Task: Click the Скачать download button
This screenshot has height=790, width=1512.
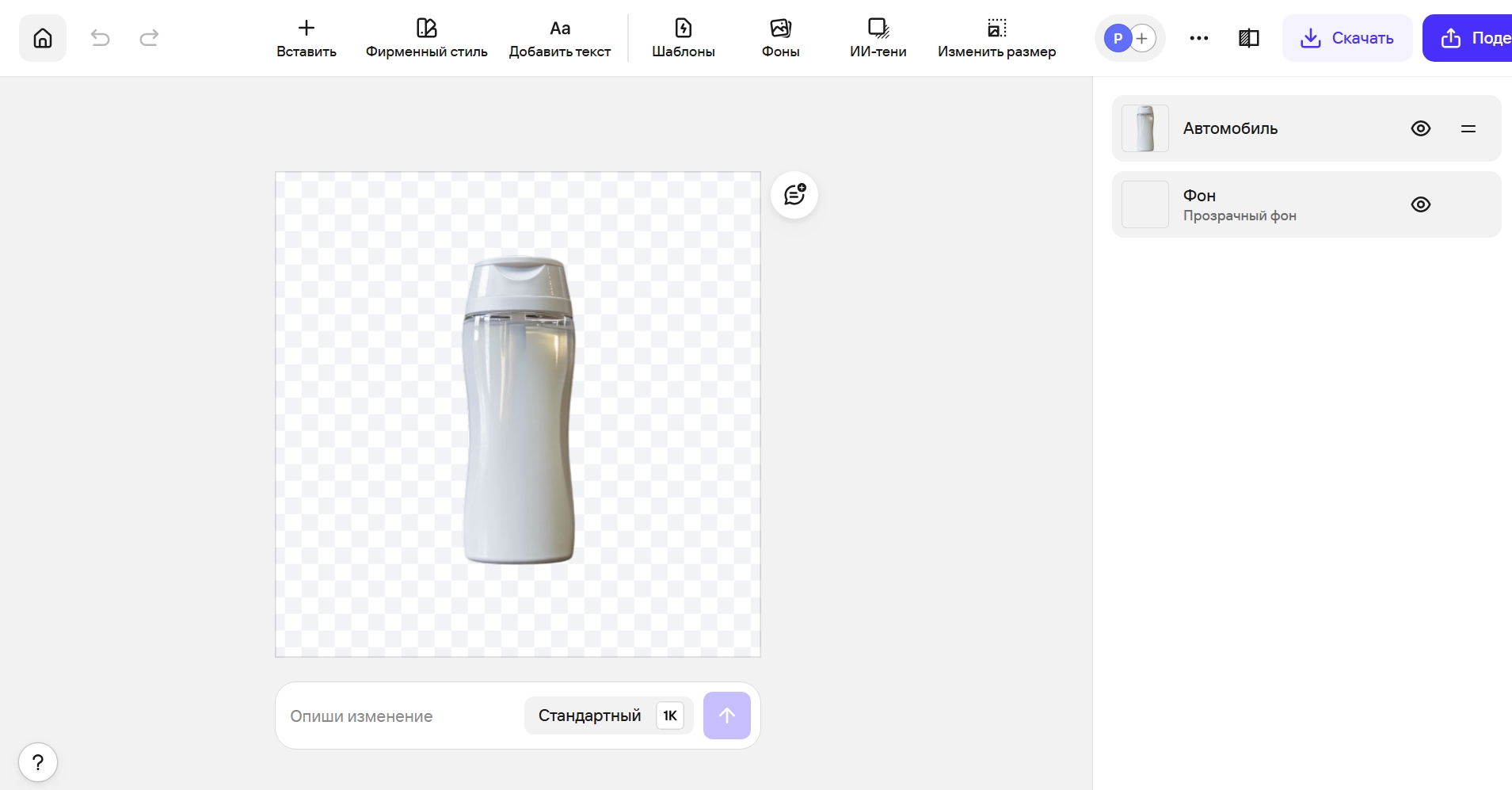Action: coord(1347,38)
